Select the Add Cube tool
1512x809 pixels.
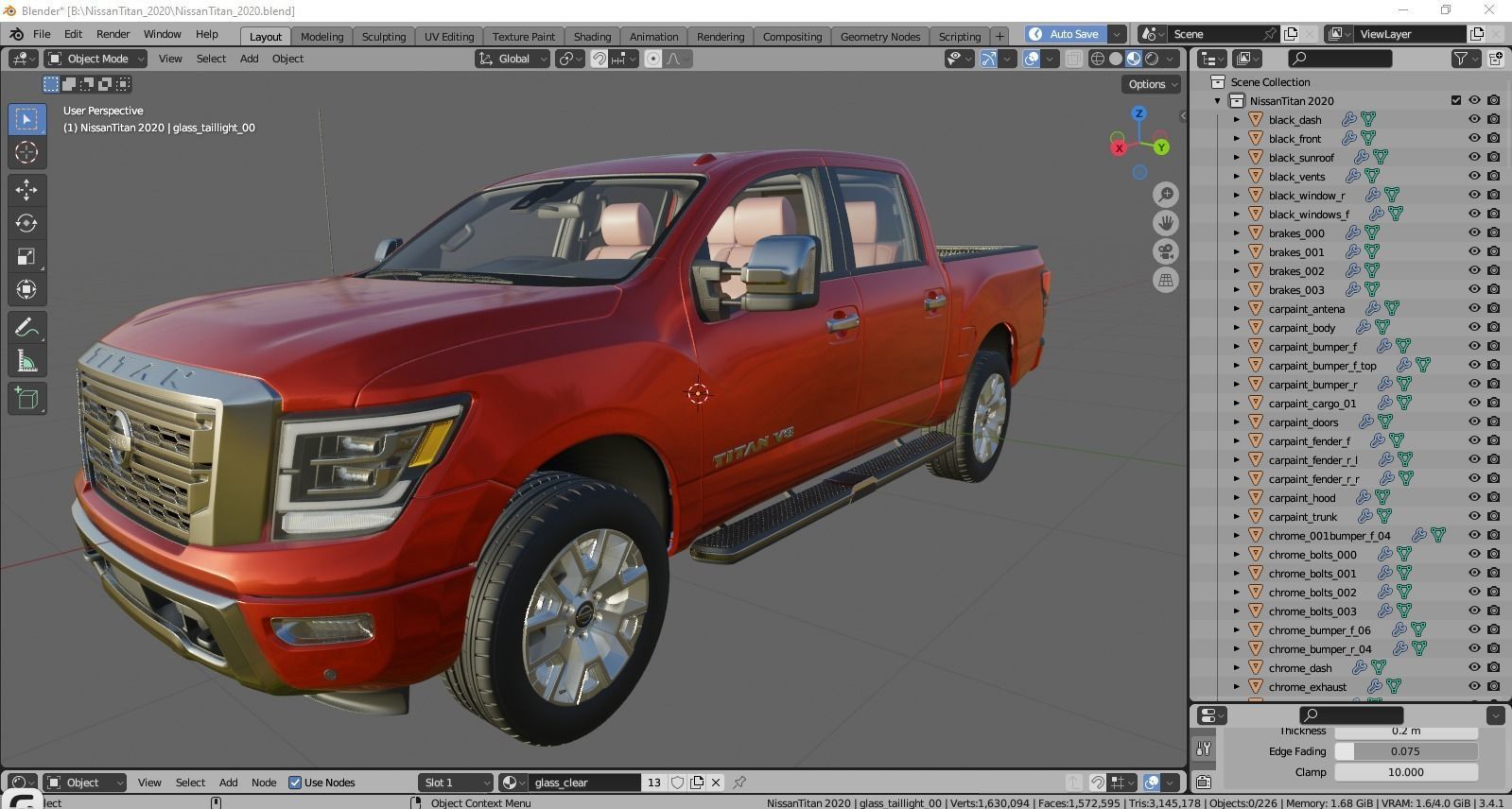tap(26, 399)
